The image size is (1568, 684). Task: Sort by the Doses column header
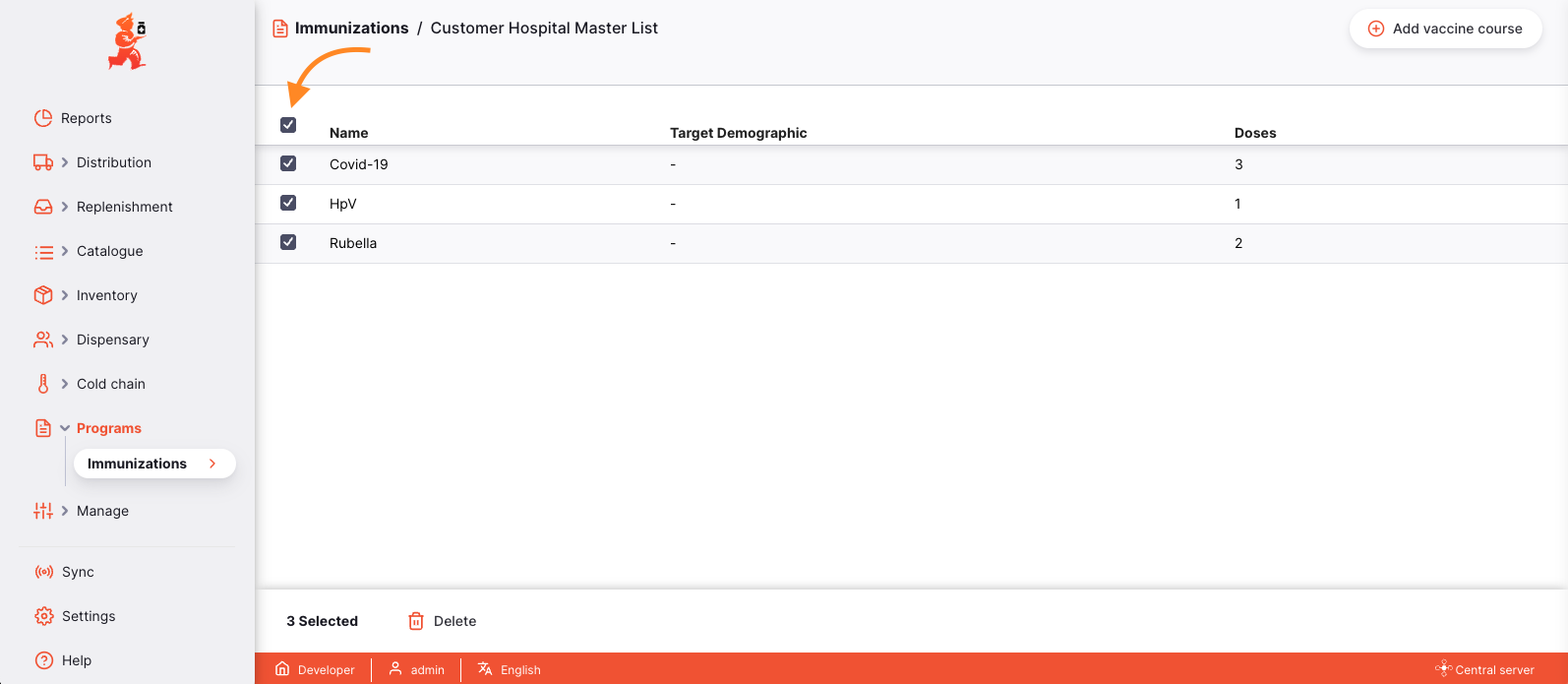coord(1255,133)
